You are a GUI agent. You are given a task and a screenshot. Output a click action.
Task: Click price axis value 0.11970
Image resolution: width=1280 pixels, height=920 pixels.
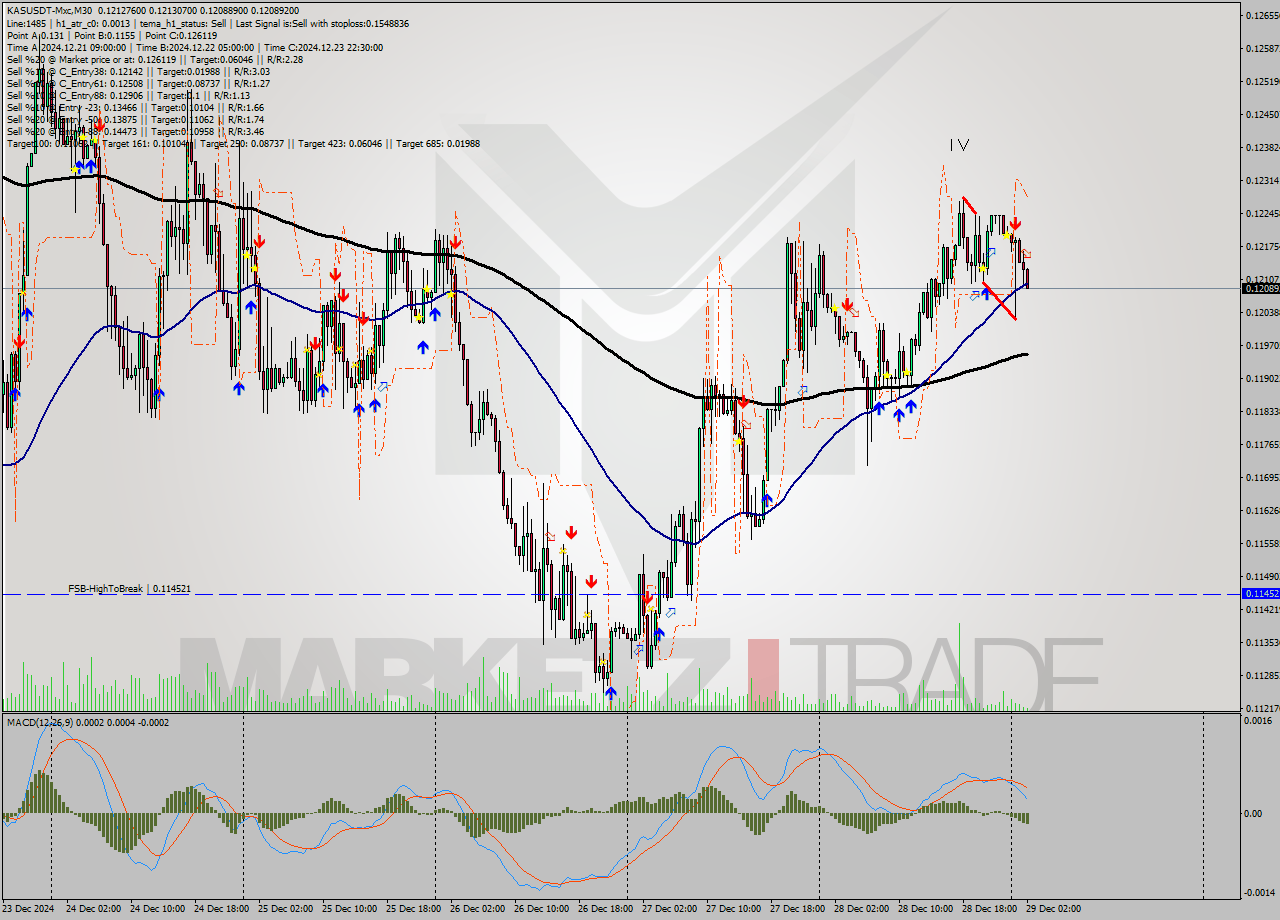click(1261, 345)
